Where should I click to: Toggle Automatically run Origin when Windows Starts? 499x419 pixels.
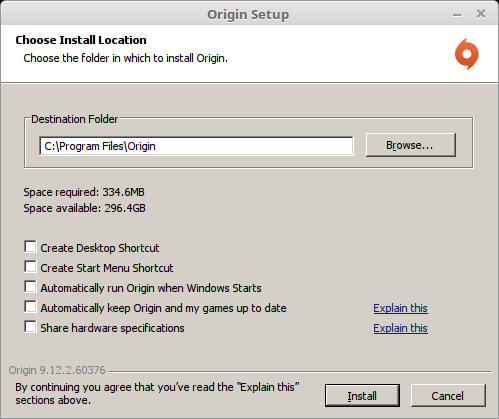pyautogui.click(x=30, y=287)
